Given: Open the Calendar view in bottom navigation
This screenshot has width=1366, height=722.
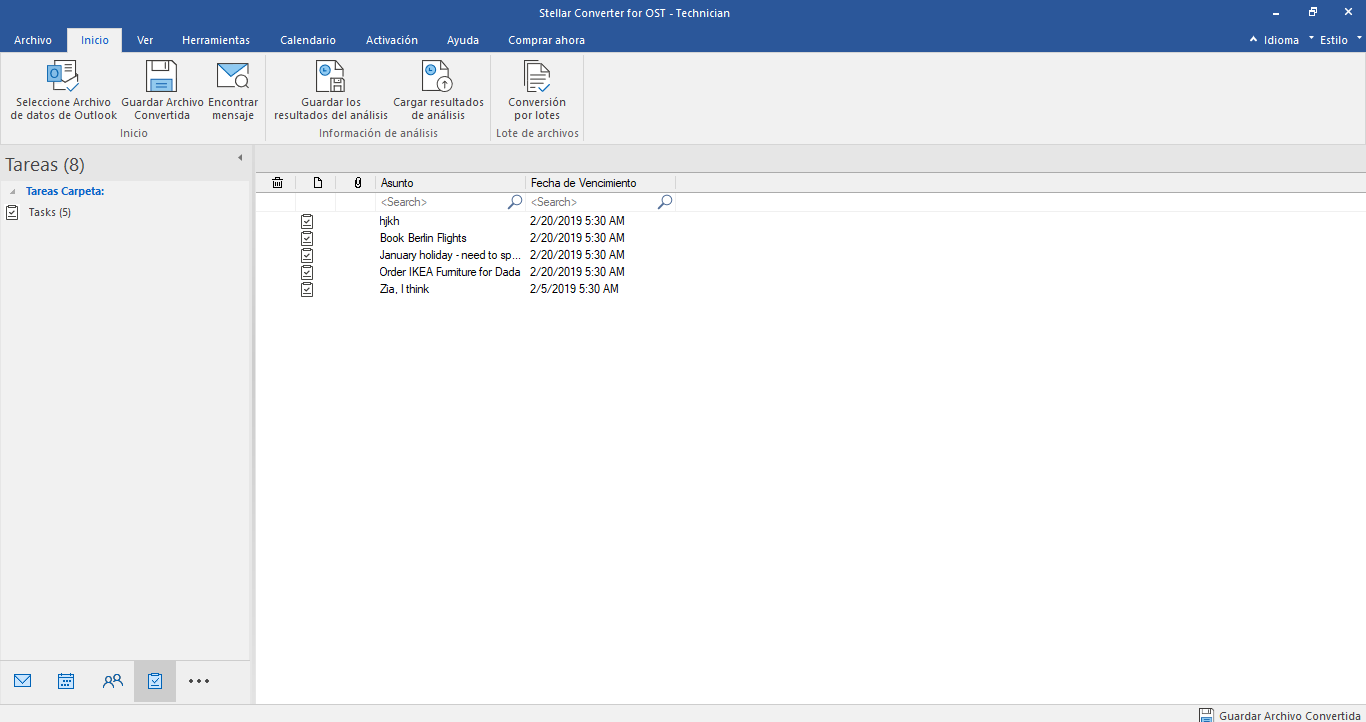Looking at the screenshot, I should tap(66, 681).
